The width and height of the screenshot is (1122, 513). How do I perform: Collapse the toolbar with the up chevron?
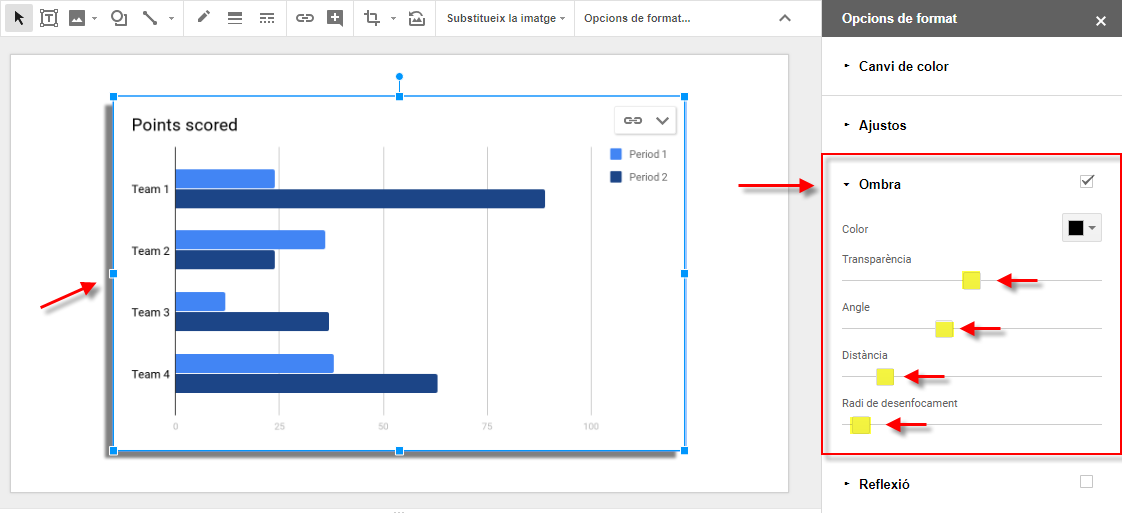785,19
